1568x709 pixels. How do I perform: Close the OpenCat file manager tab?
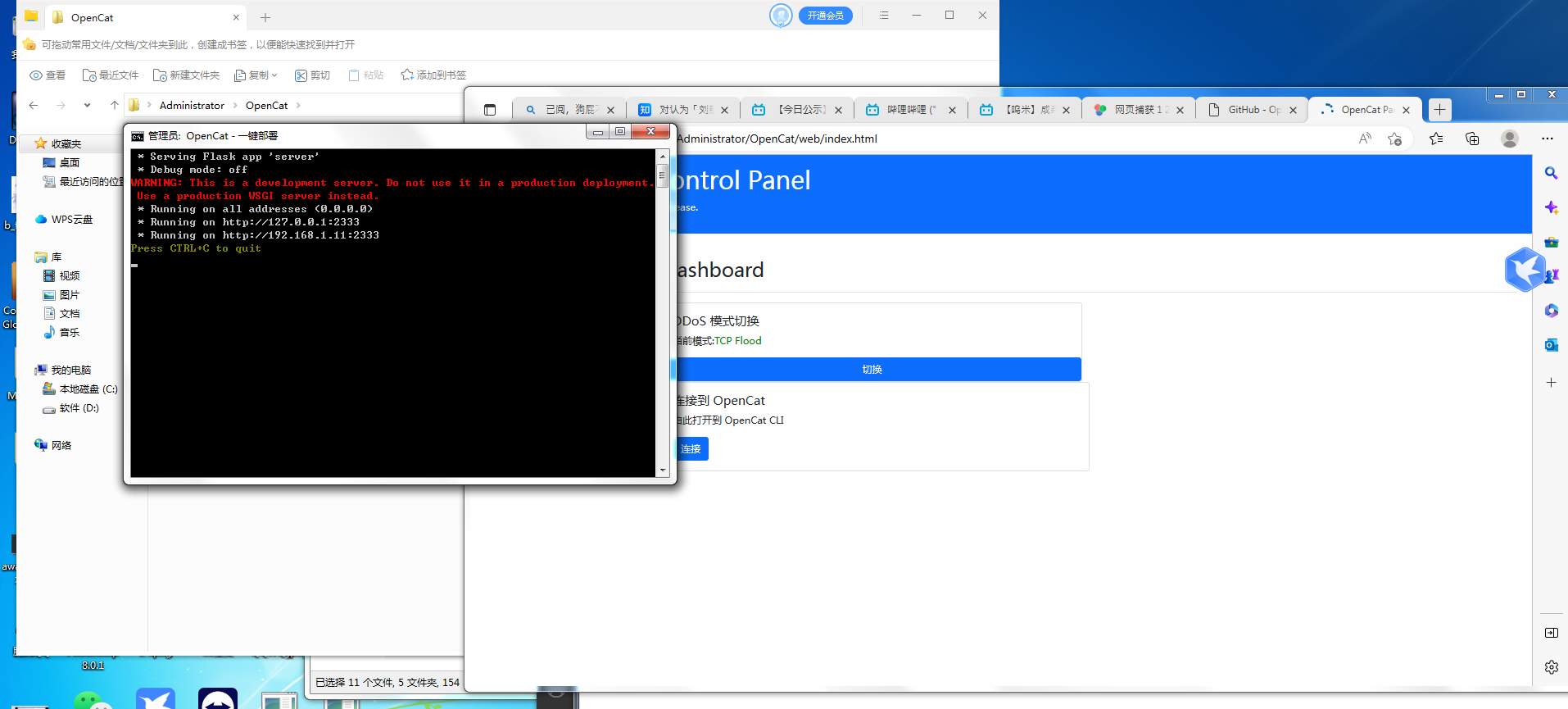point(236,17)
